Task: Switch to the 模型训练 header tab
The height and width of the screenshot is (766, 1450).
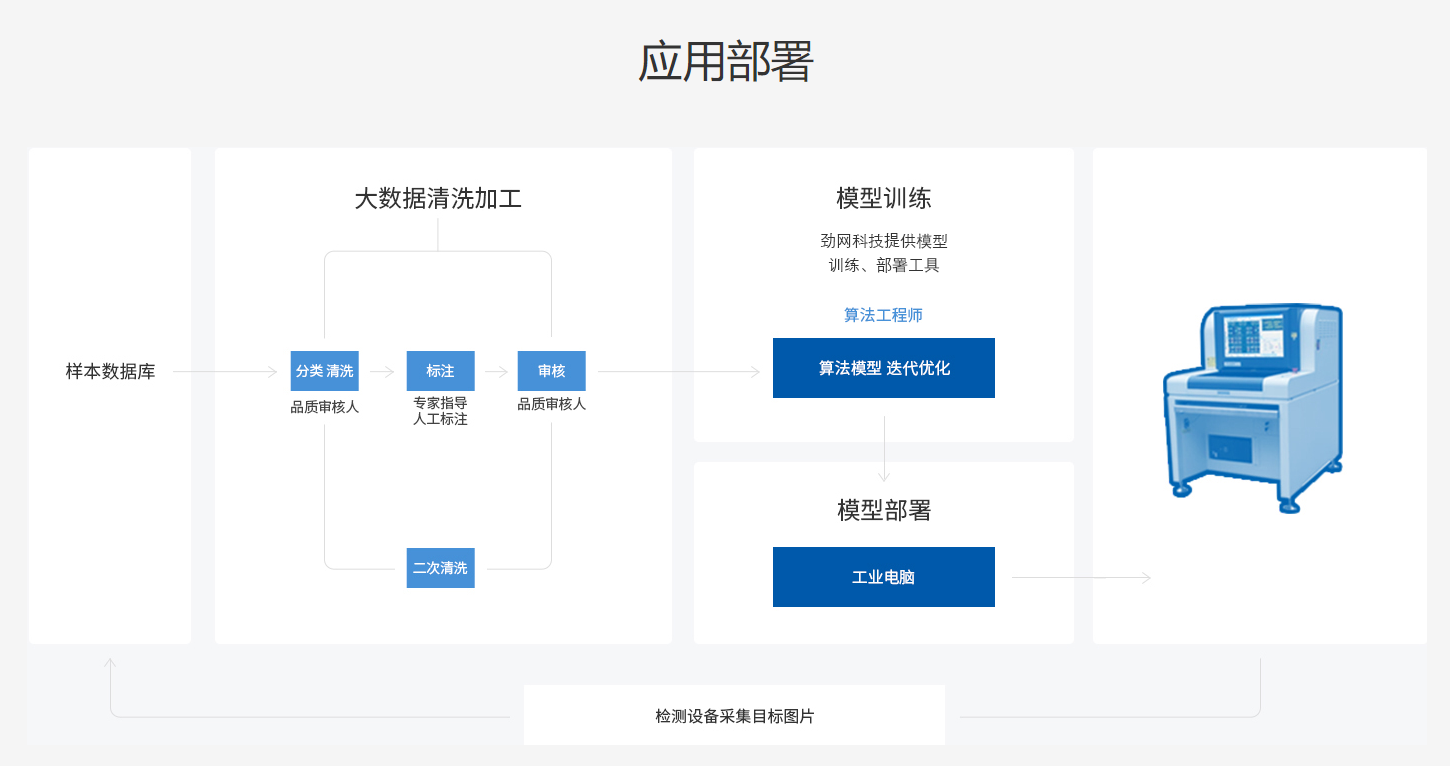Action: pyautogui.click(x=883, y=197)
